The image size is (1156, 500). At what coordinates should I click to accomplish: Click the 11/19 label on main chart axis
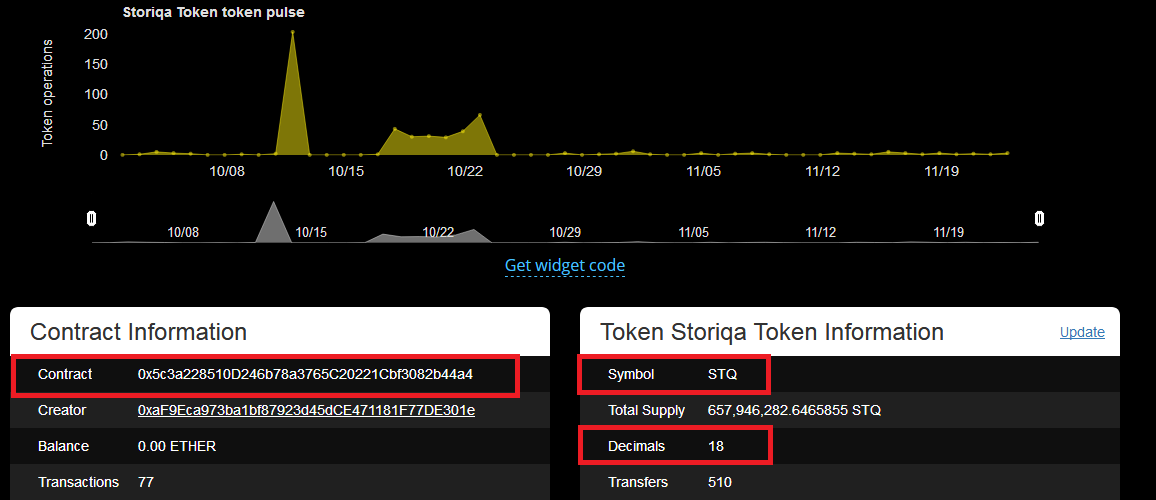[940, 171]
